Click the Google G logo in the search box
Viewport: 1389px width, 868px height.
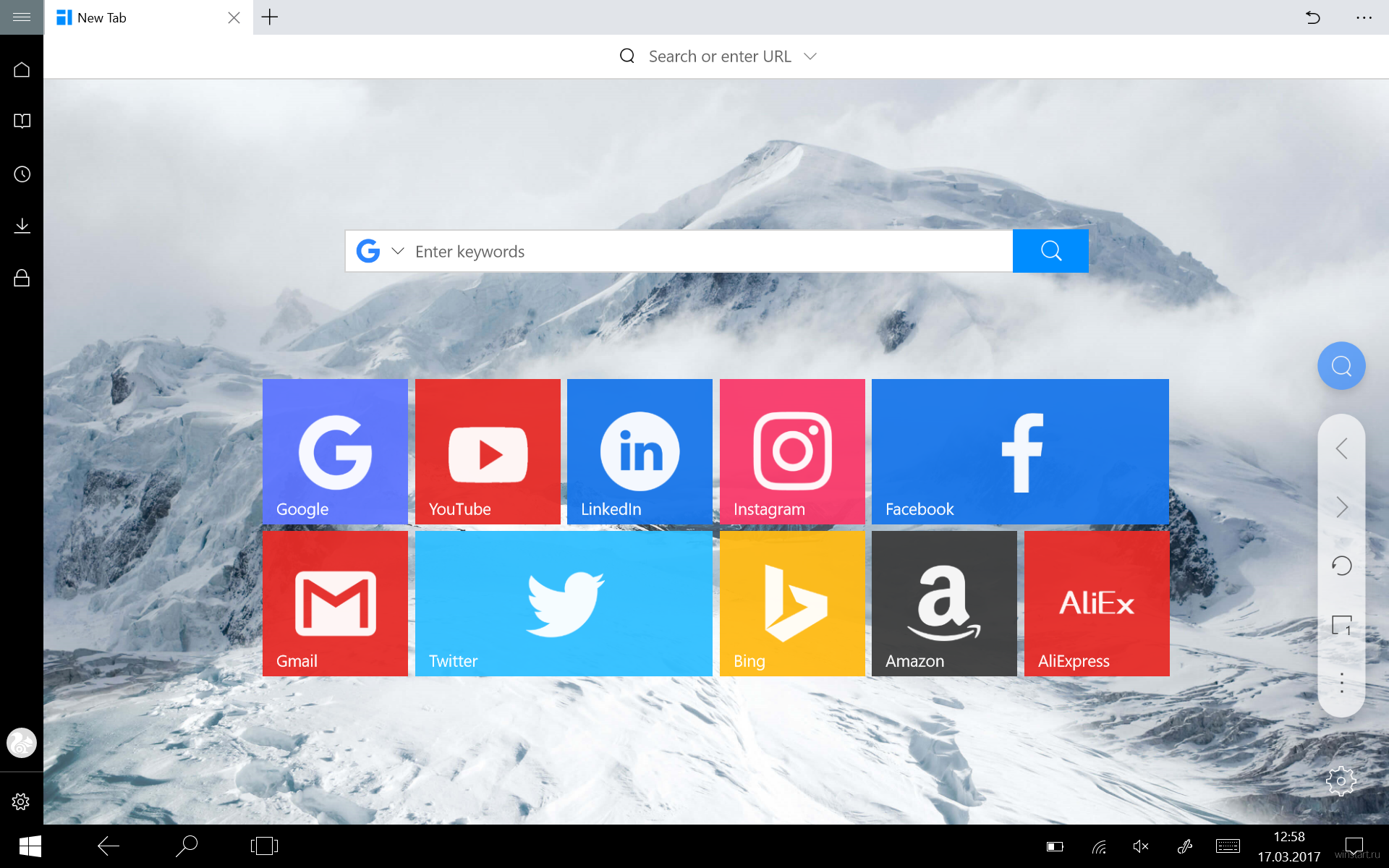pyautogui.click(x=368, y=251)
